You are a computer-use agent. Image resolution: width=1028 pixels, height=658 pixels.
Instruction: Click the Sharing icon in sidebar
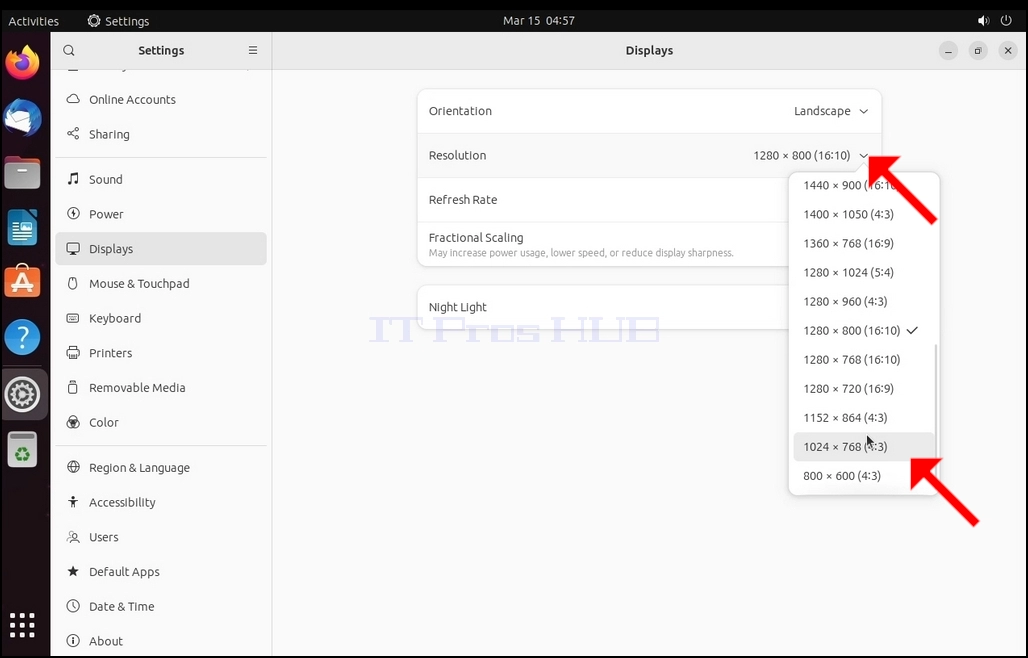pos(73,134)
